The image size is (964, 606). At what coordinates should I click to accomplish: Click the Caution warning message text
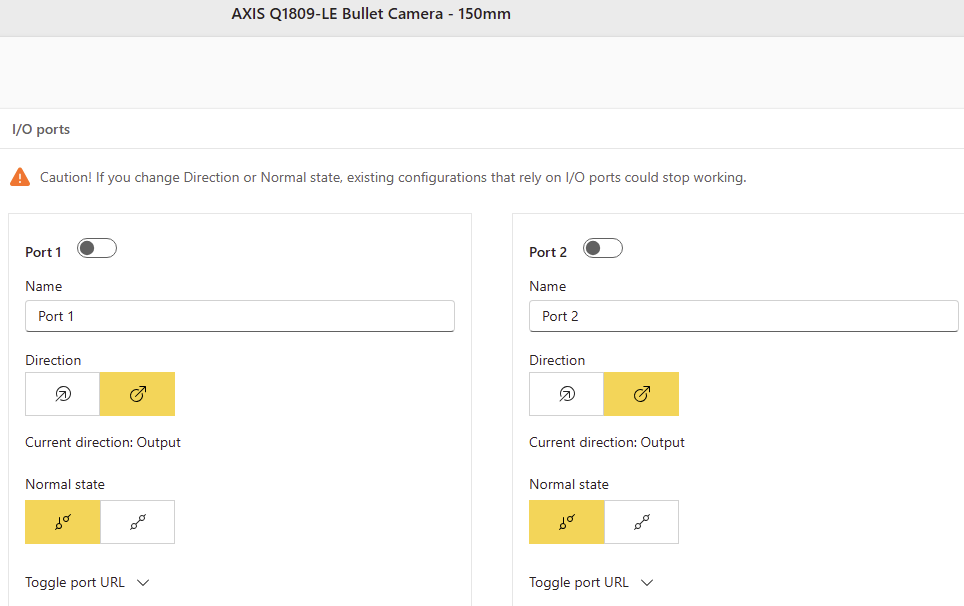point(393,178)
